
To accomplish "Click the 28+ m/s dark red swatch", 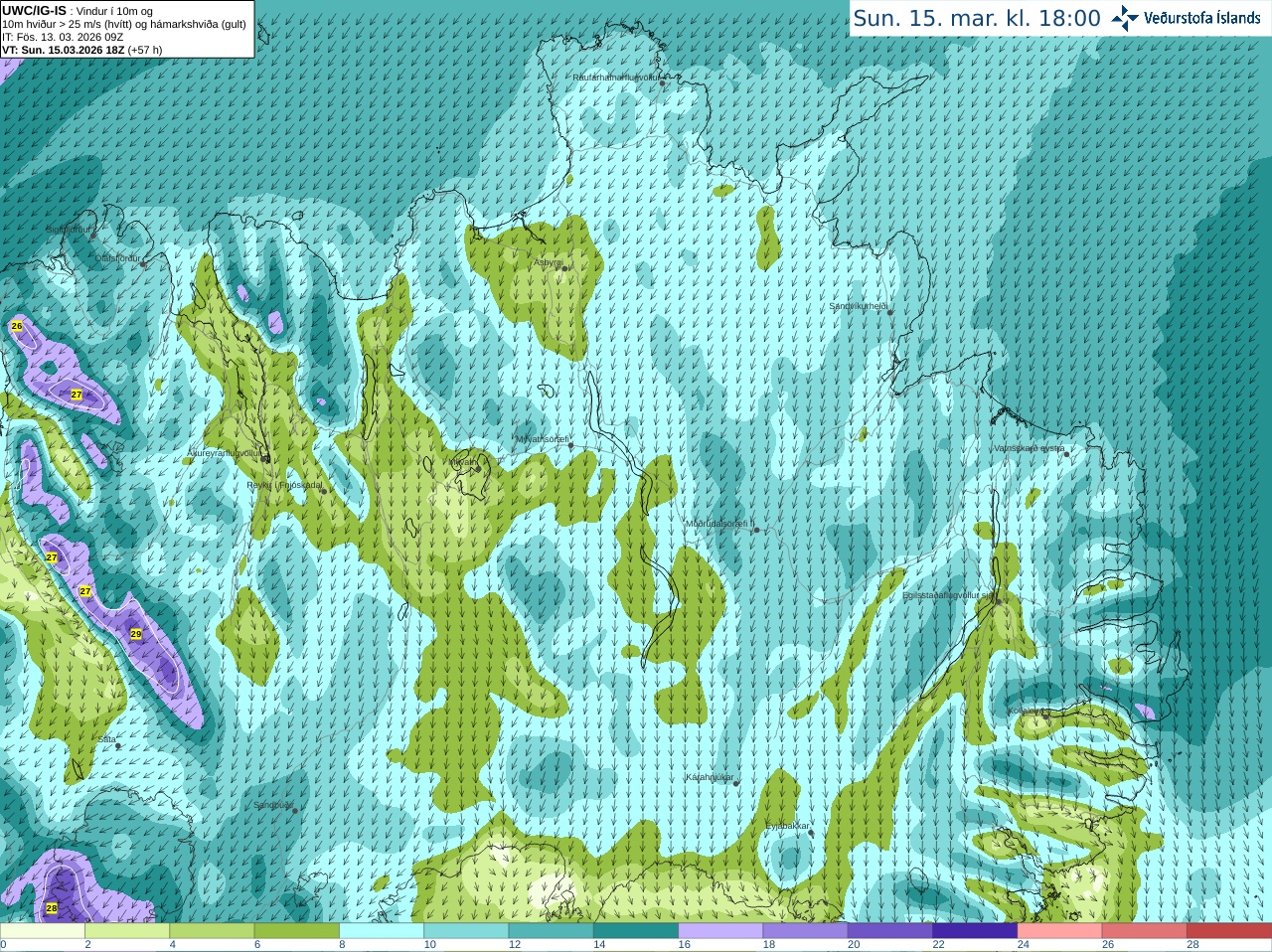I will tap(1230, 931).
